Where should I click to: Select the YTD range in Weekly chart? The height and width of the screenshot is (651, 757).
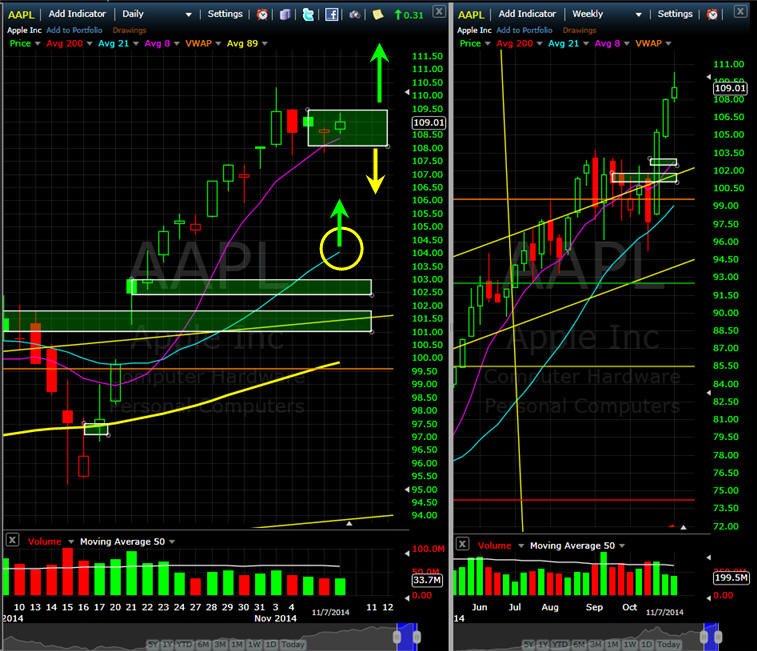560,644
